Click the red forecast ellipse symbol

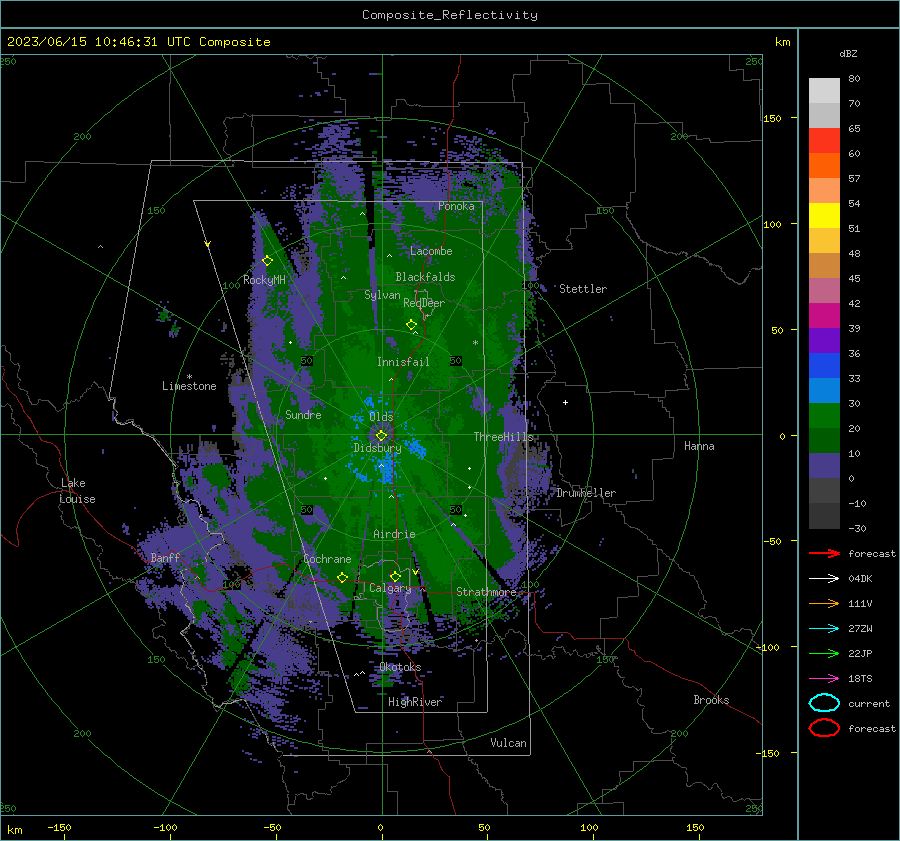tap(824, 728)
